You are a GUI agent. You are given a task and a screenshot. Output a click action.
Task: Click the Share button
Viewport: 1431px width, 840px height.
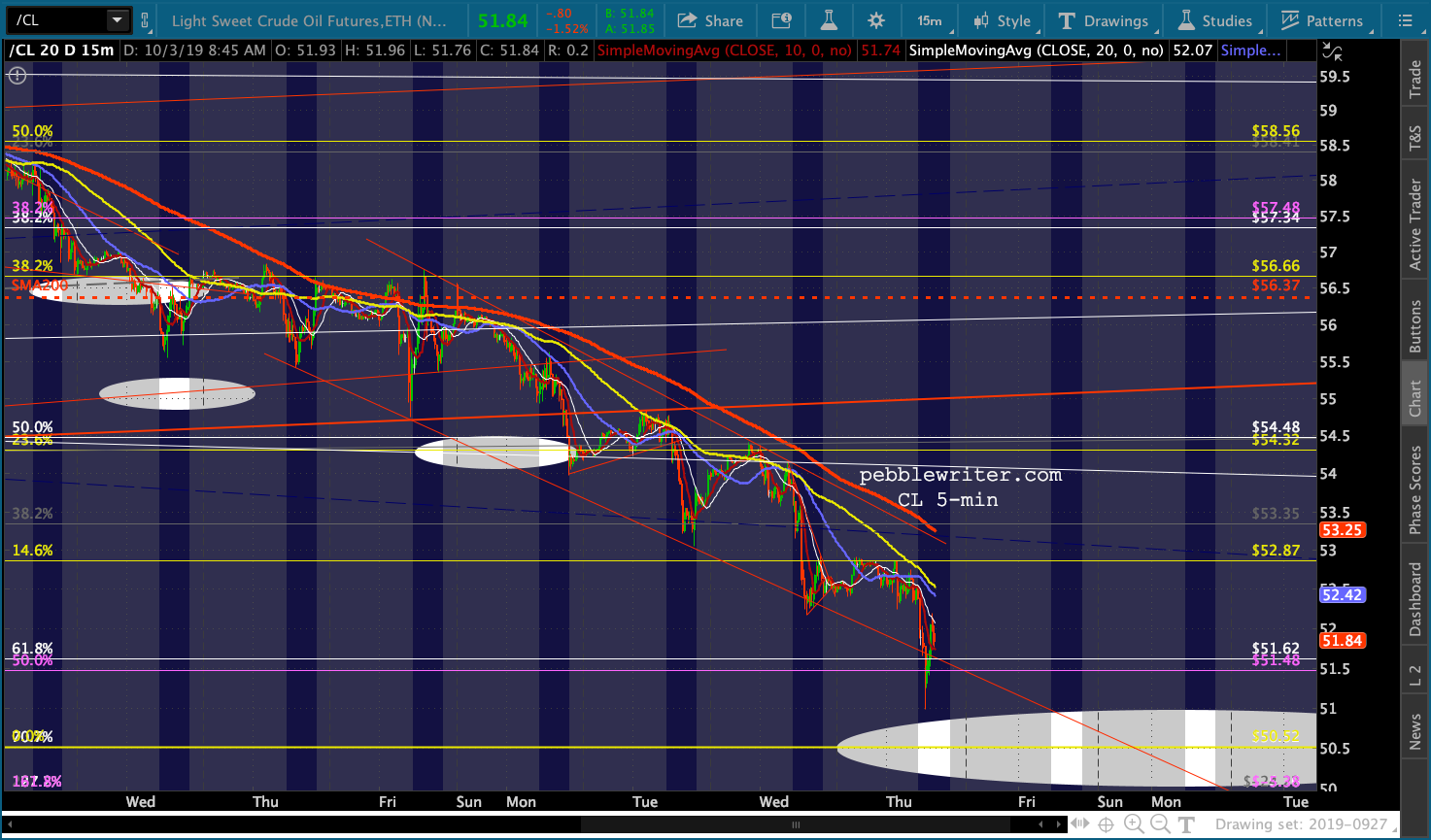click(710, 20)
